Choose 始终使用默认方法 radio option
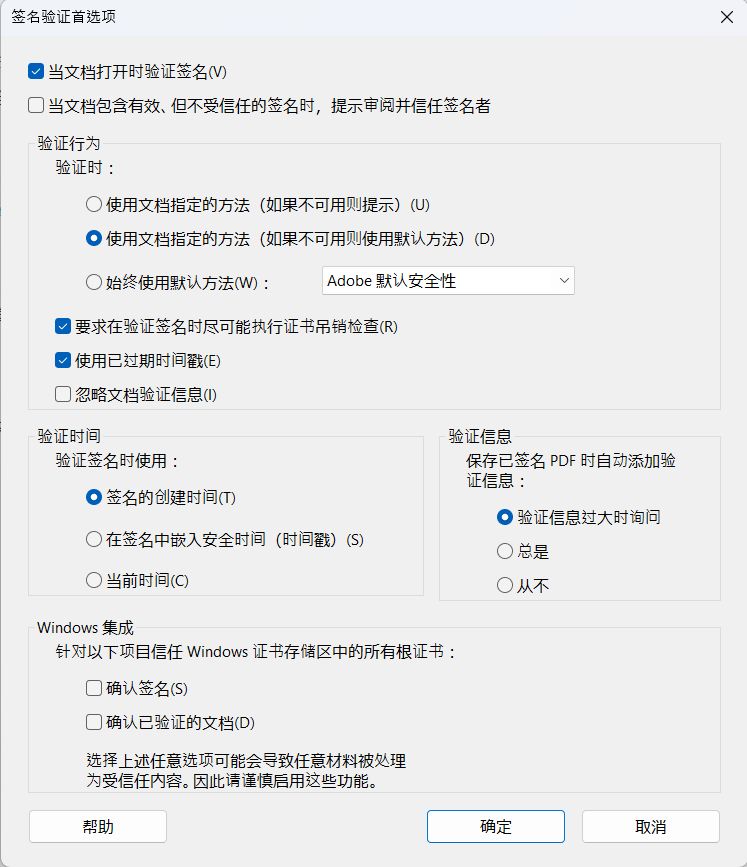Screen dimensions: 747x867 [x=94, y=282]
